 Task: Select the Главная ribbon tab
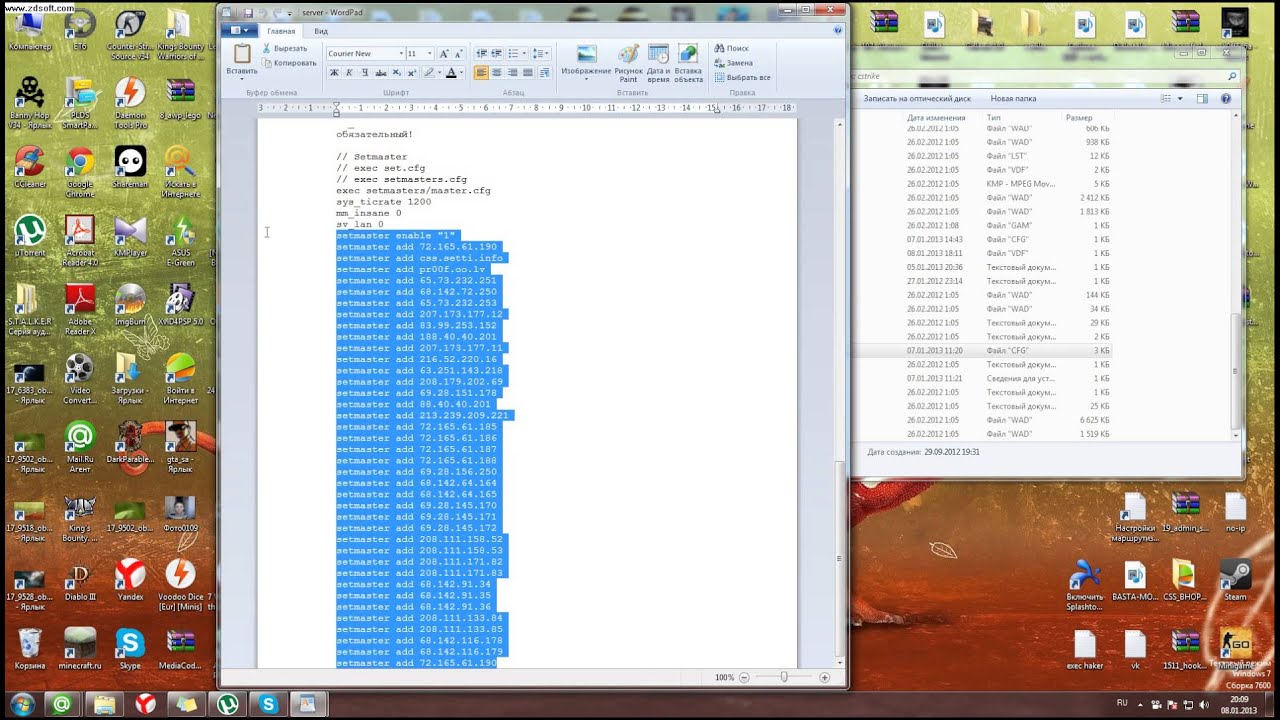point(281,31)
